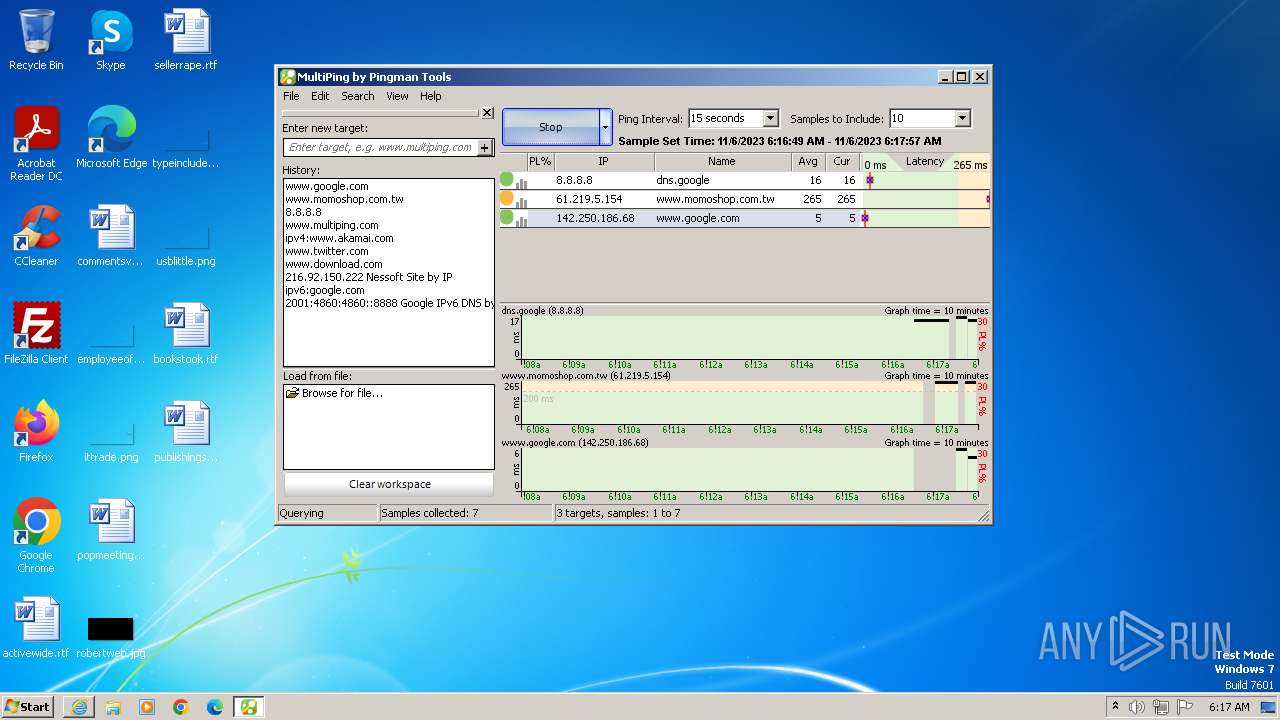Click the MultiPing taskbar button
Viewport: 1280px width, 720px height.
(249, 707)
